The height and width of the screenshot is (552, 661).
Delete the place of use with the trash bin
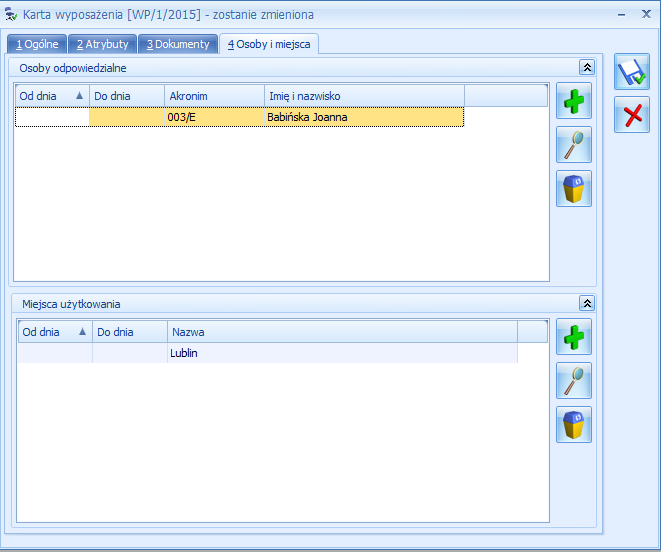pyautogui.click(x=574, y=425)
